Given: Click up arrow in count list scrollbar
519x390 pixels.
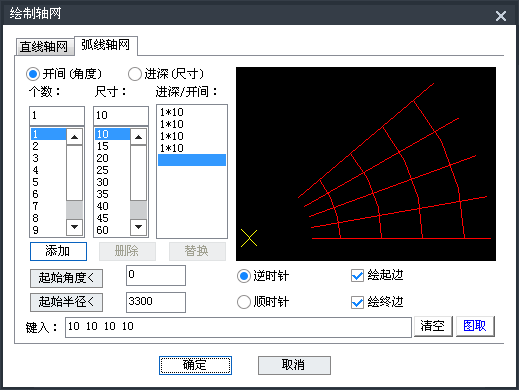Looking at the screenshot, I should click(x=74, y=137).
